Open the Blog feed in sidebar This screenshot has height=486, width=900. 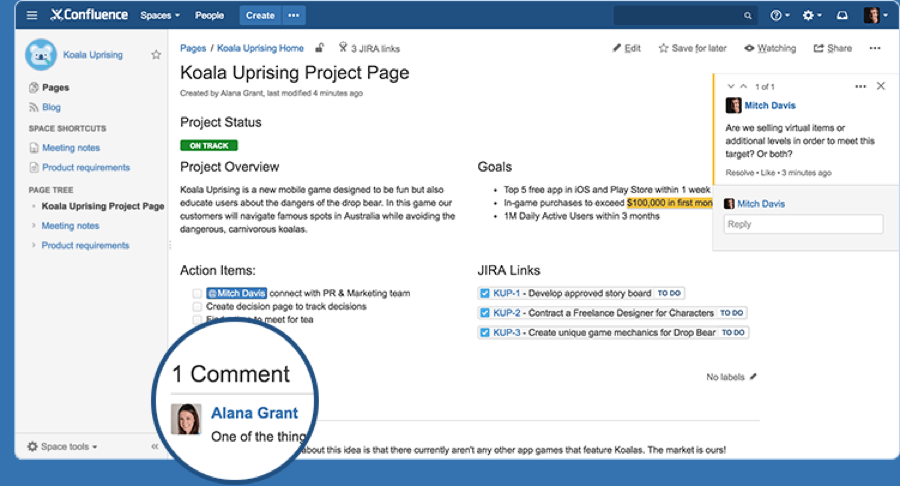(x=50, y=107)
